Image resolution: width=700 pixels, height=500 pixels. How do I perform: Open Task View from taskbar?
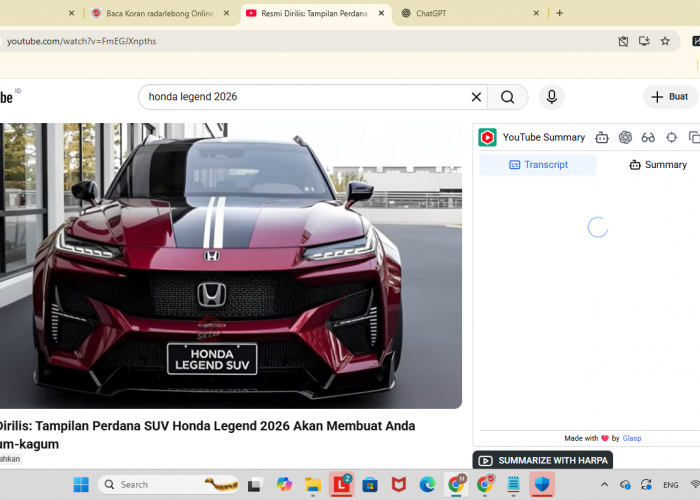click(255, 484)
